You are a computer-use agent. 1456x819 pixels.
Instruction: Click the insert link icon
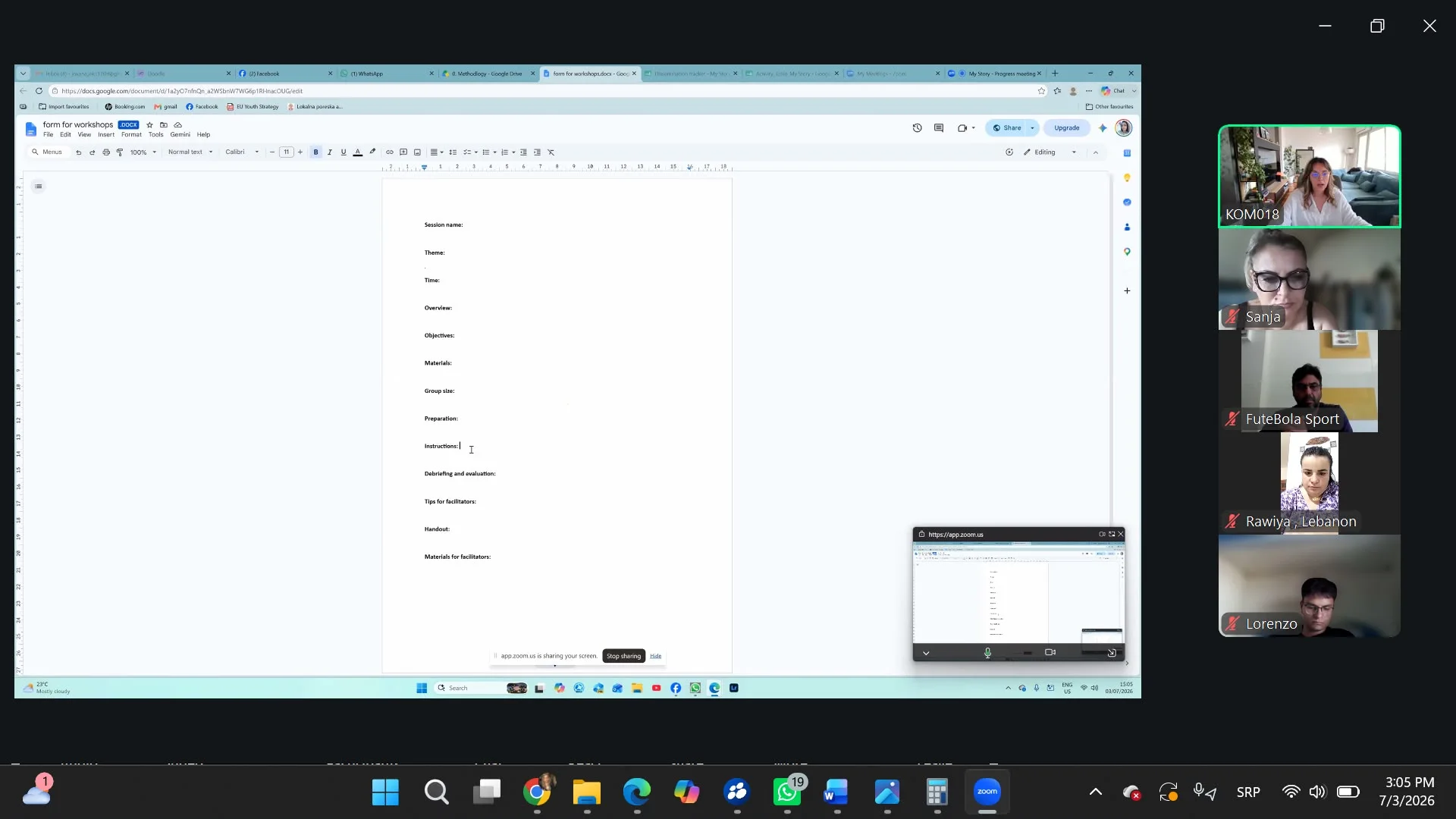coord(390,152)
